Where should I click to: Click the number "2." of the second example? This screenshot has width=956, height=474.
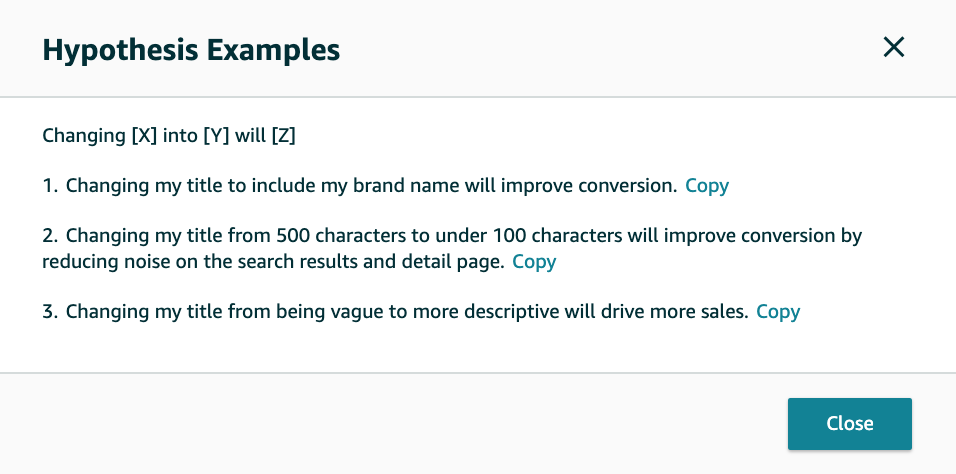tap(51, 236)
